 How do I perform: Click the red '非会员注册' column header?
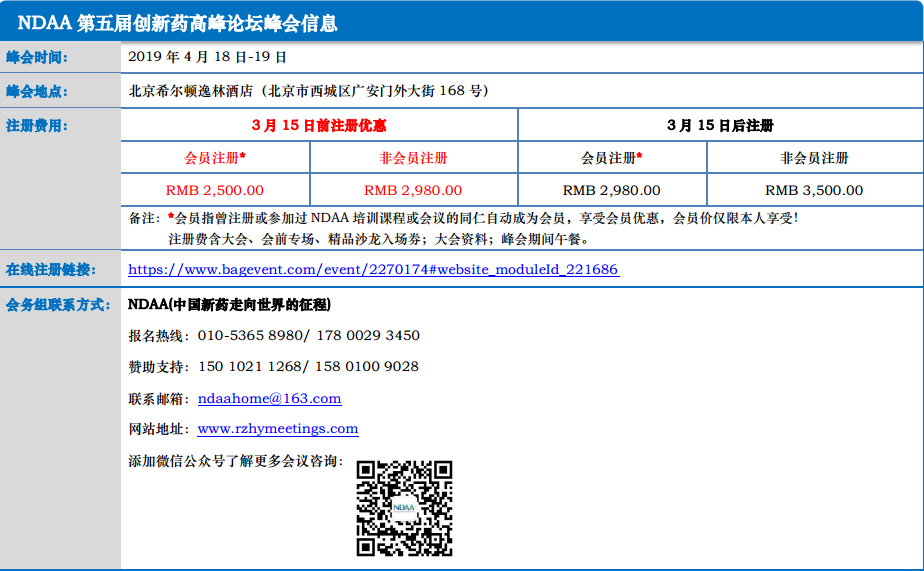tap(413, 158)
